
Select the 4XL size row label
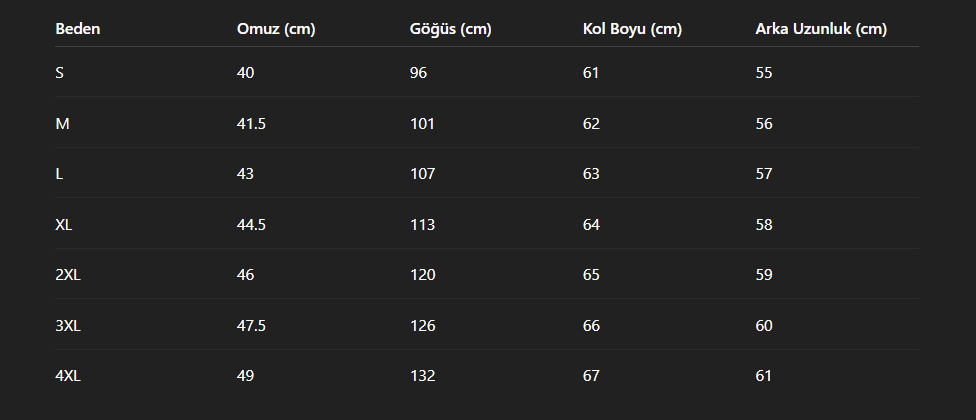68,376
